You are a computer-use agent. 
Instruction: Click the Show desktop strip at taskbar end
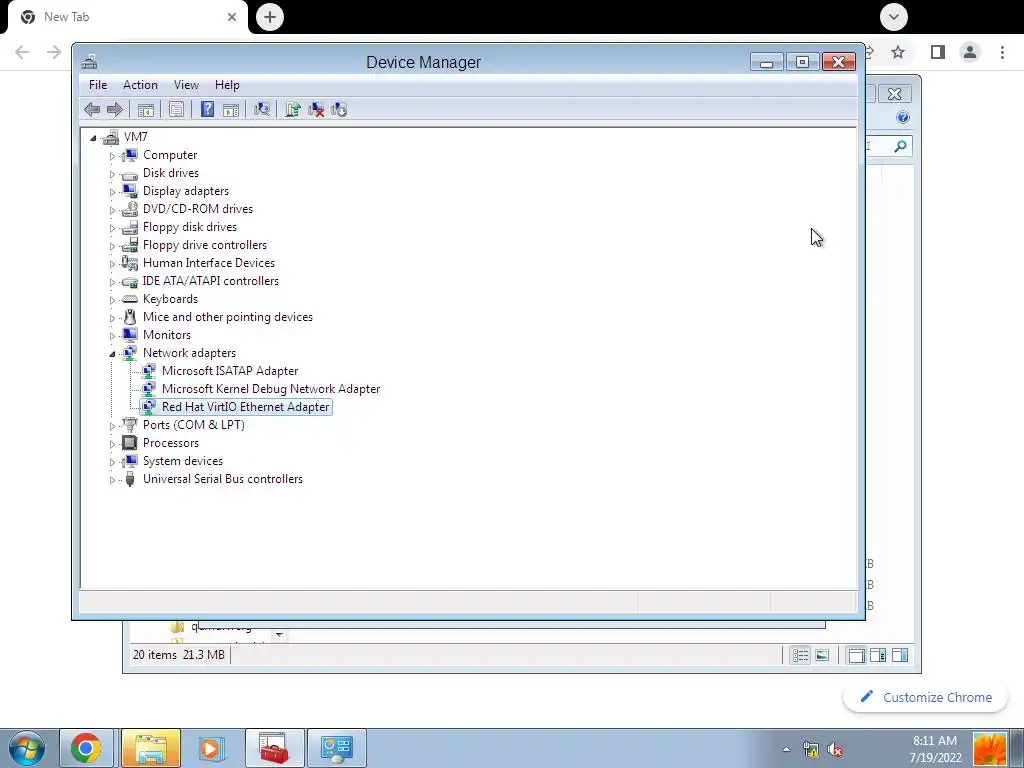[x=1016, y=748]
